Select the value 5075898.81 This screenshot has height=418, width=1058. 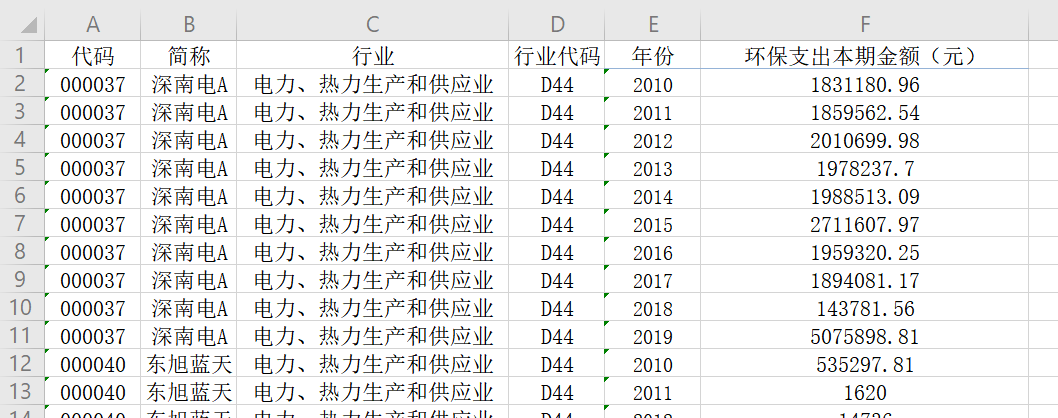[865, 336]
